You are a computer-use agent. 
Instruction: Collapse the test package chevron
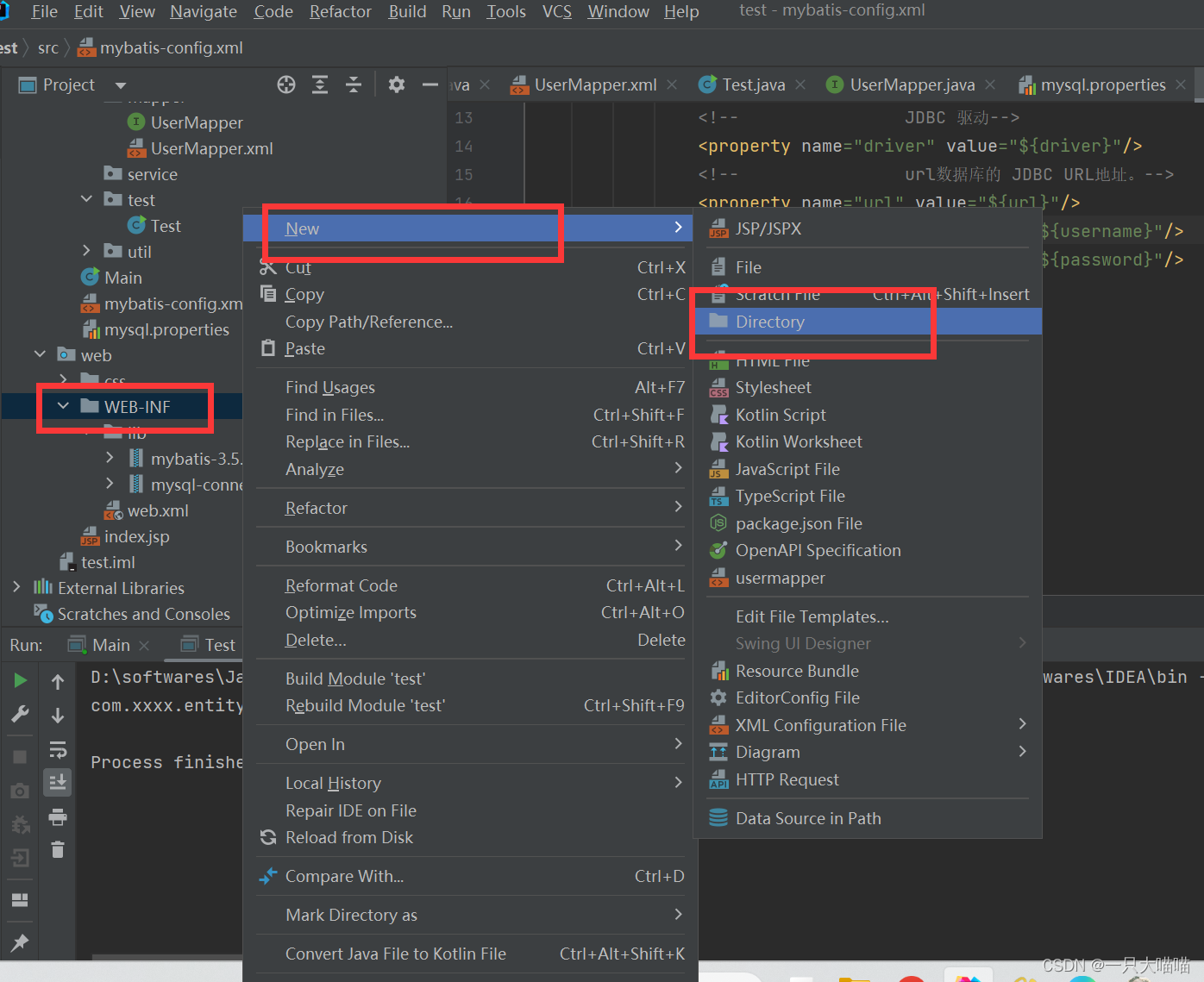click(86, 199)
